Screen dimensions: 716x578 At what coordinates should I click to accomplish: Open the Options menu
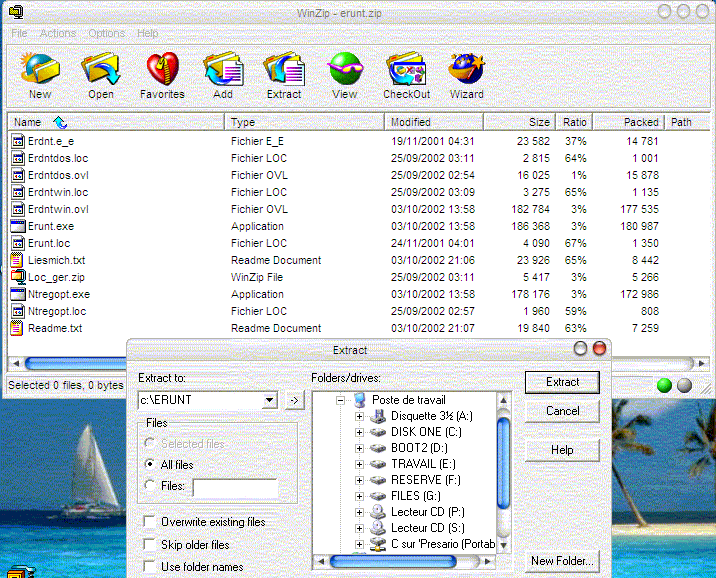pos(107,33)
